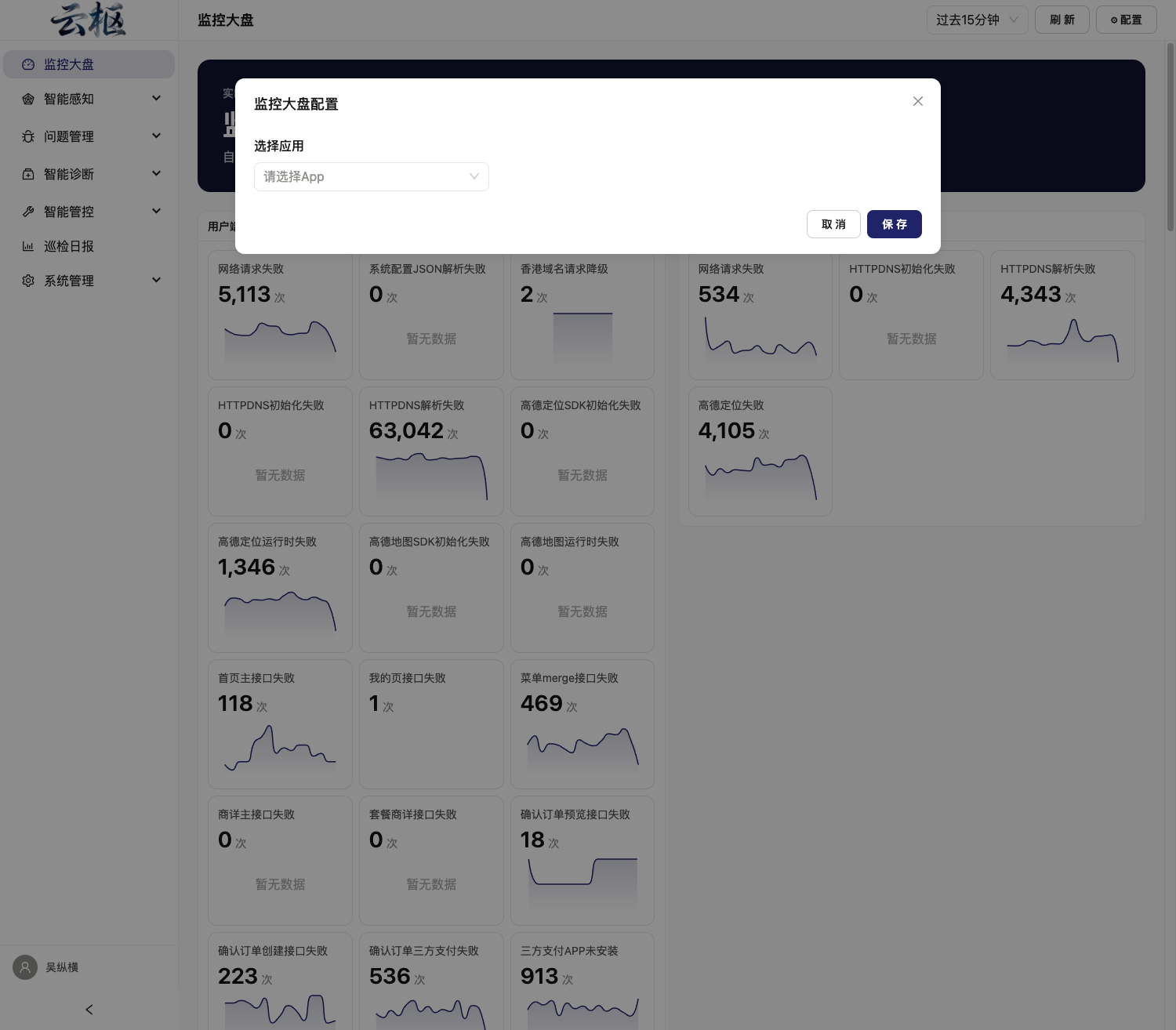
Task: Click the user avatar icon for 吴纵横
Action: [25, 967]
